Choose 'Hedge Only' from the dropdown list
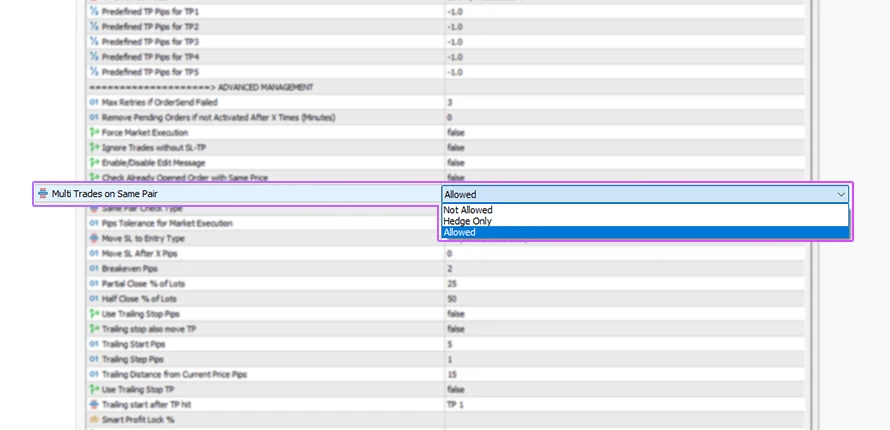 tap(468, 221)
